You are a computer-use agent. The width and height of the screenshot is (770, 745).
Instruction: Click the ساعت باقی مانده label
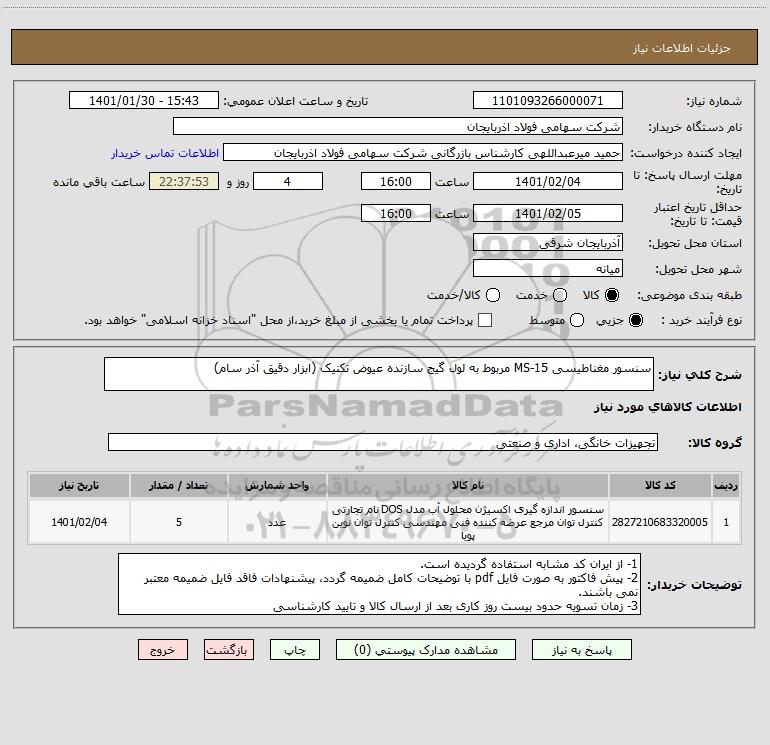99,182
